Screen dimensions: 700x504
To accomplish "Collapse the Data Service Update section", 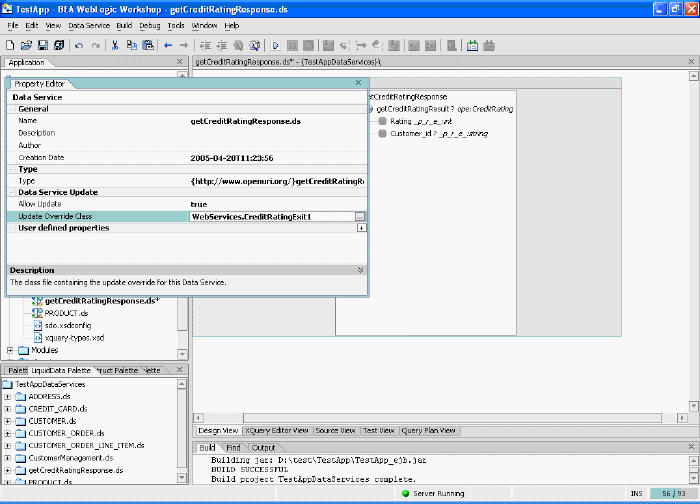I will (x=12, y=192).
